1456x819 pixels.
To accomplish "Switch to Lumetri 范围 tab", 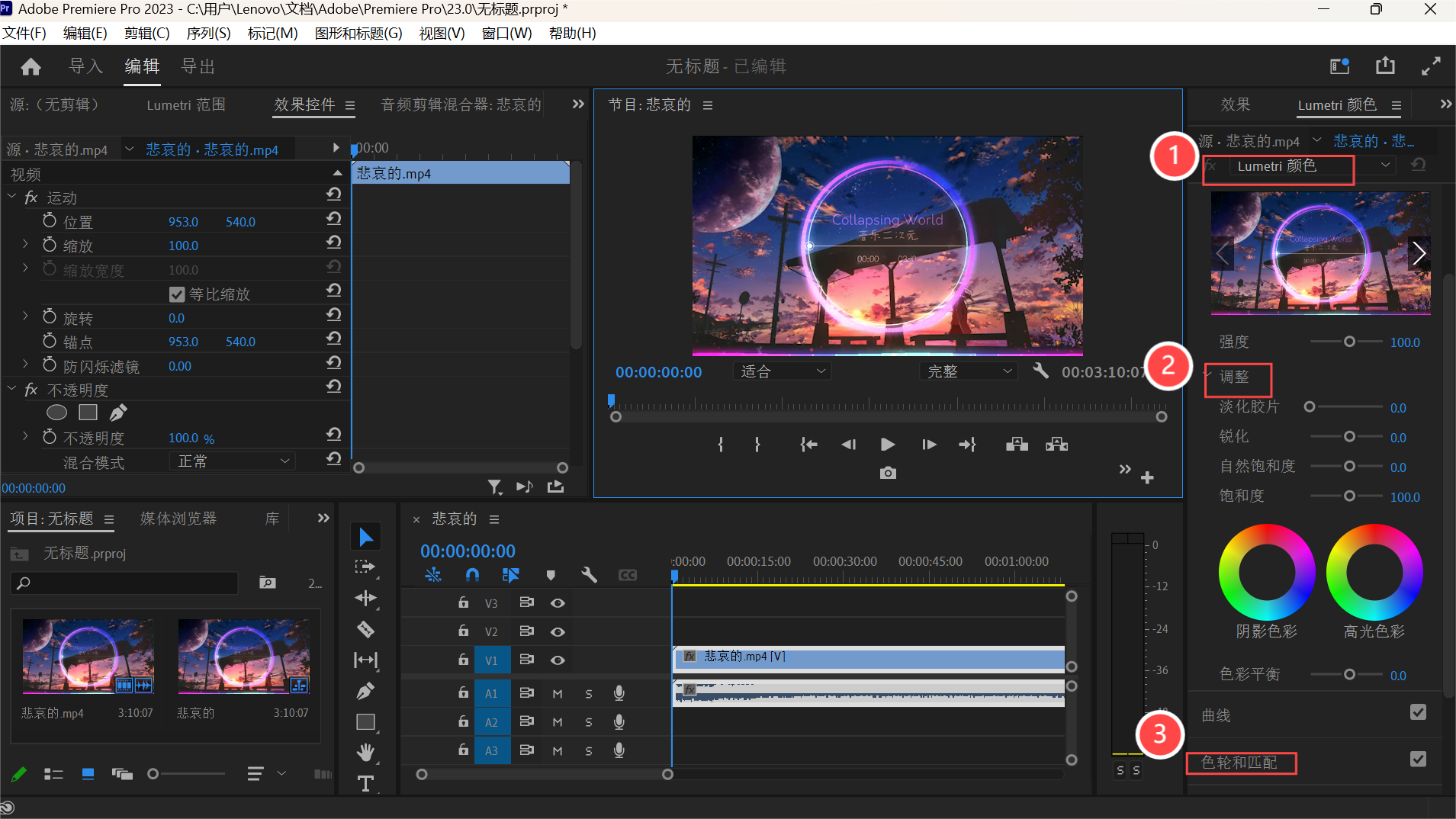I will coord(186,104).
